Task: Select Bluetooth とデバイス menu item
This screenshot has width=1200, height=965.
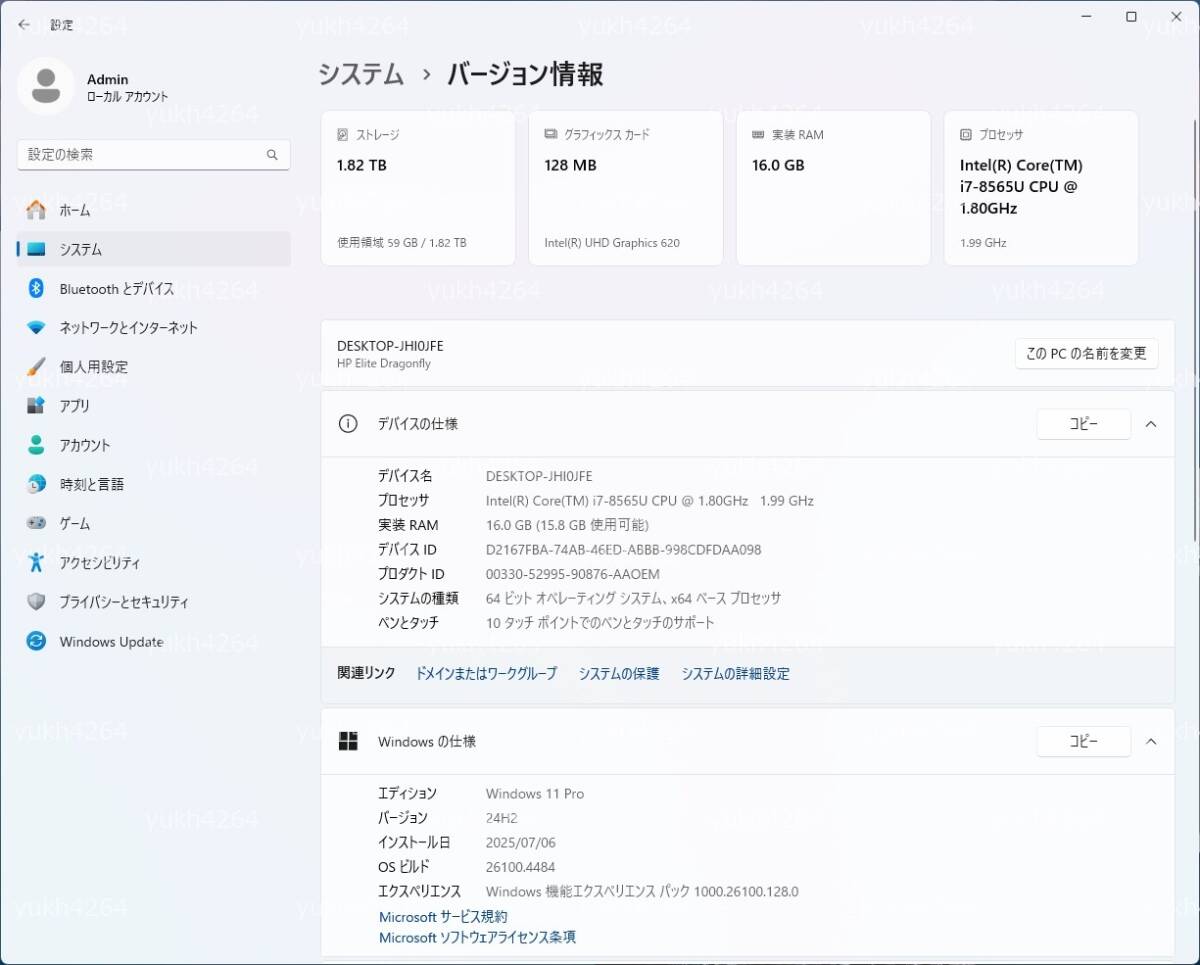Action: pyautogui.click(x=154, y=288)
